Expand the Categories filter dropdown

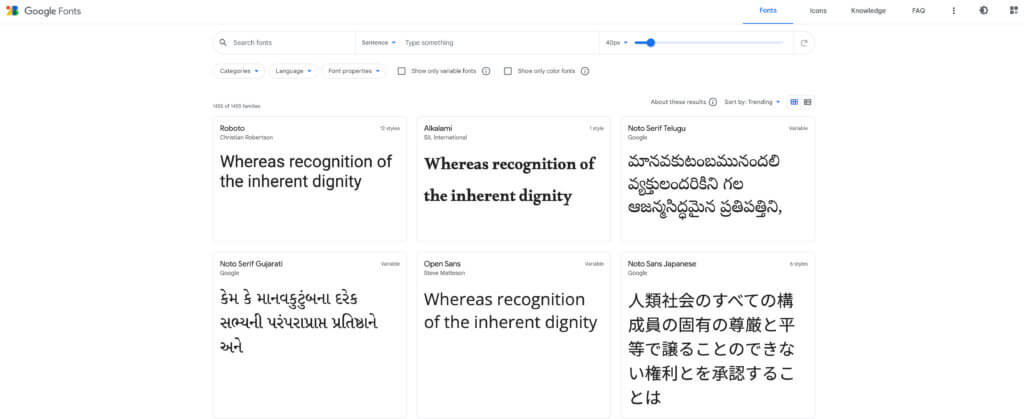pos(240,71)
